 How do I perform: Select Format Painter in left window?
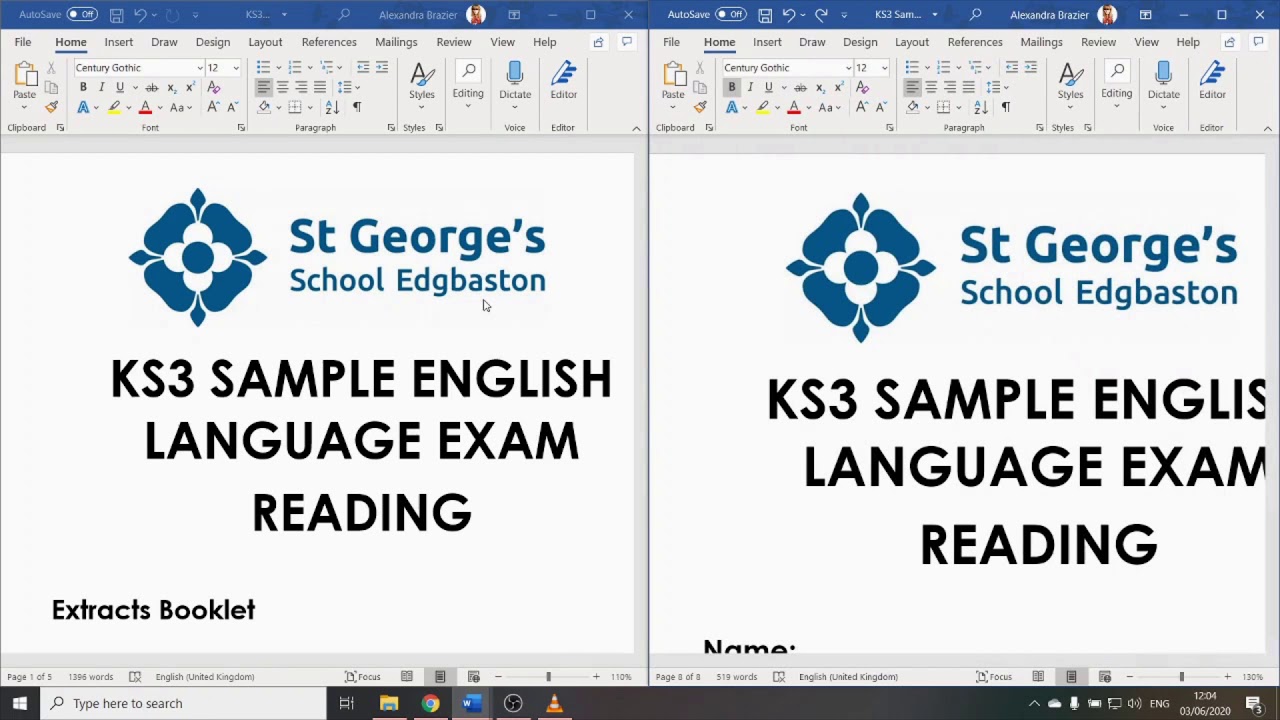pyautogui.click(x=51, y=106)
